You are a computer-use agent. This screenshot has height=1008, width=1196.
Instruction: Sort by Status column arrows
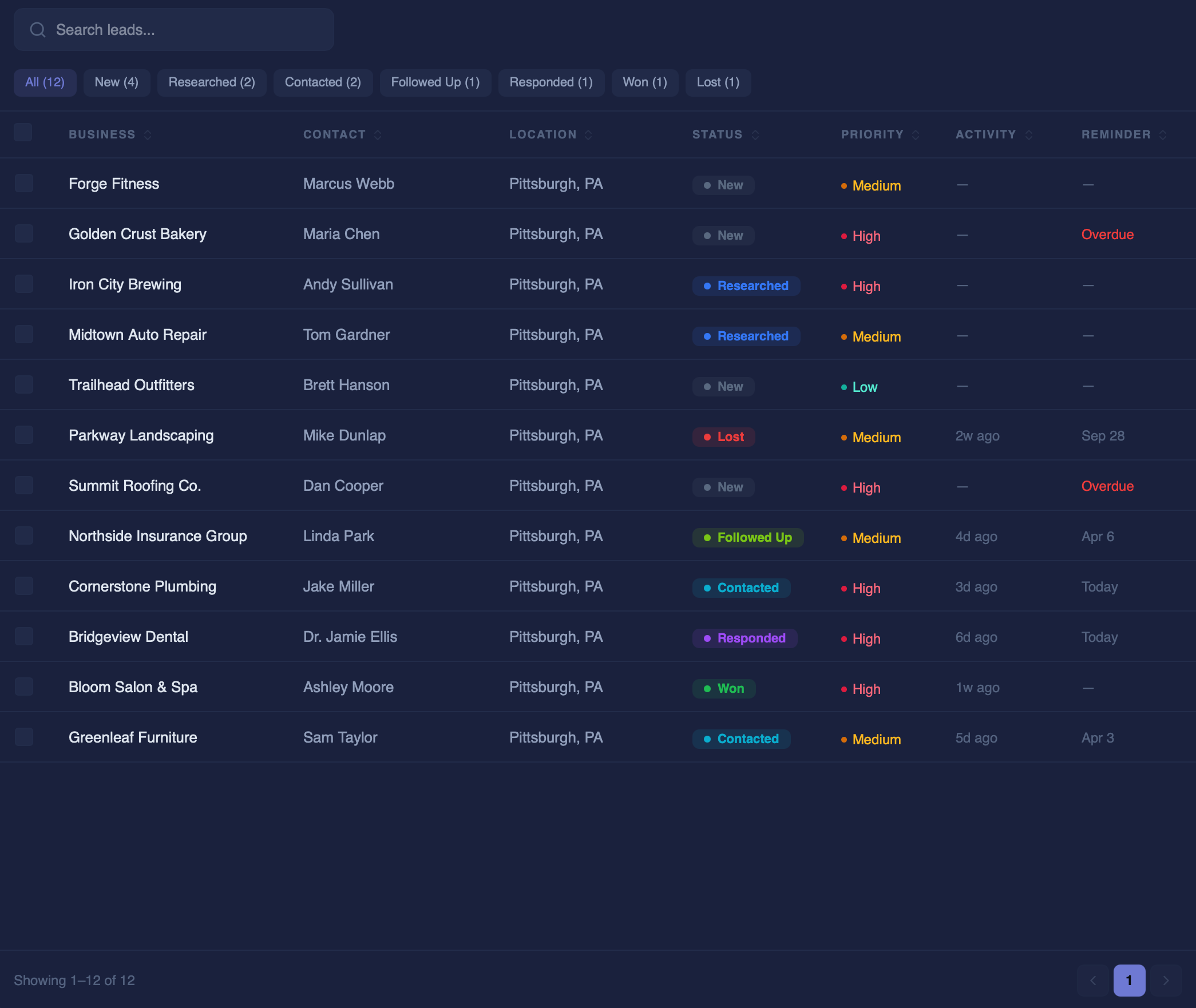[x=755, y=135]
